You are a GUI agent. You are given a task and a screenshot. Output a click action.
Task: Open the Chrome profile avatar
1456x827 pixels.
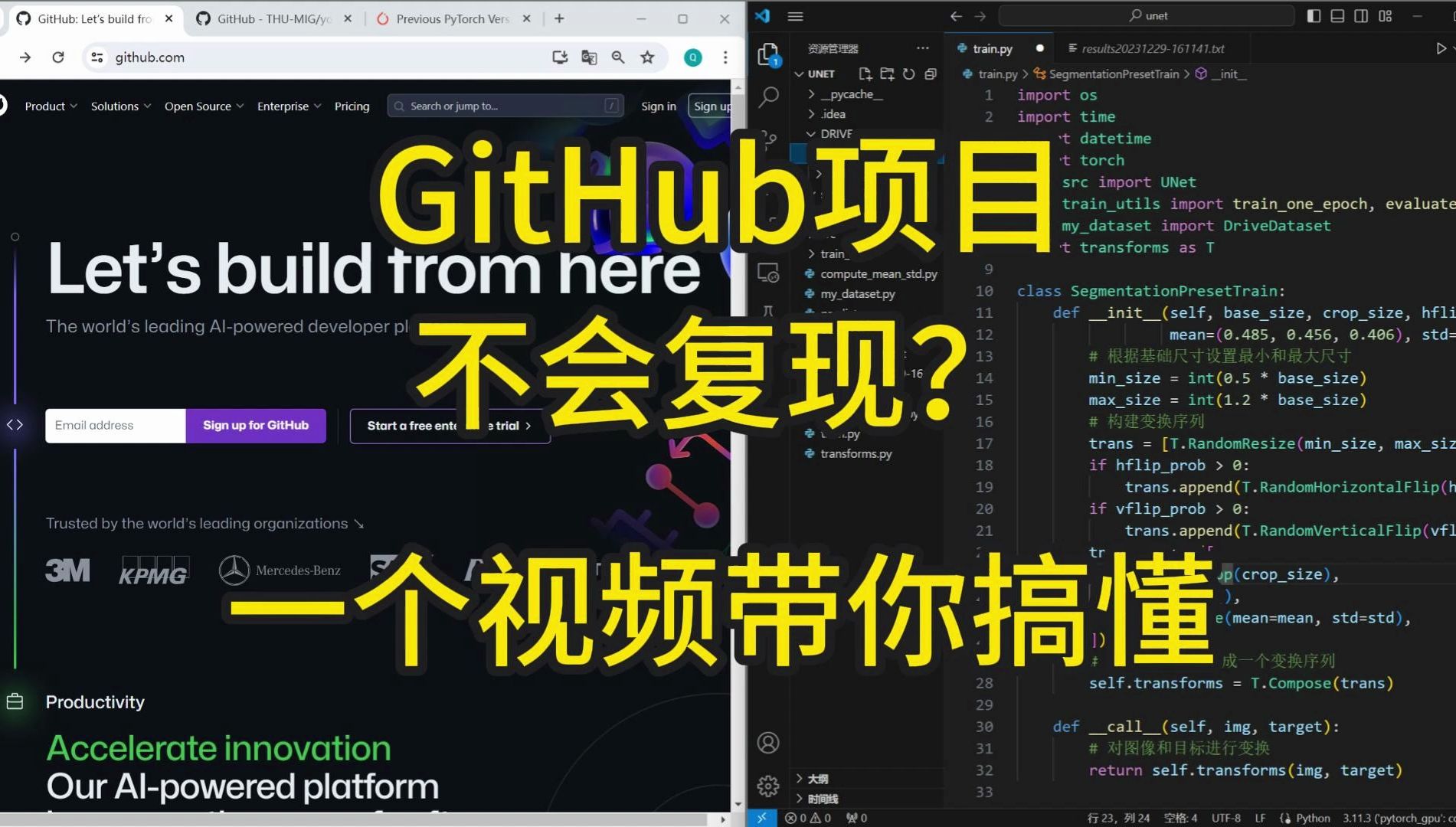pyautogui.click(x=693, y=57)
